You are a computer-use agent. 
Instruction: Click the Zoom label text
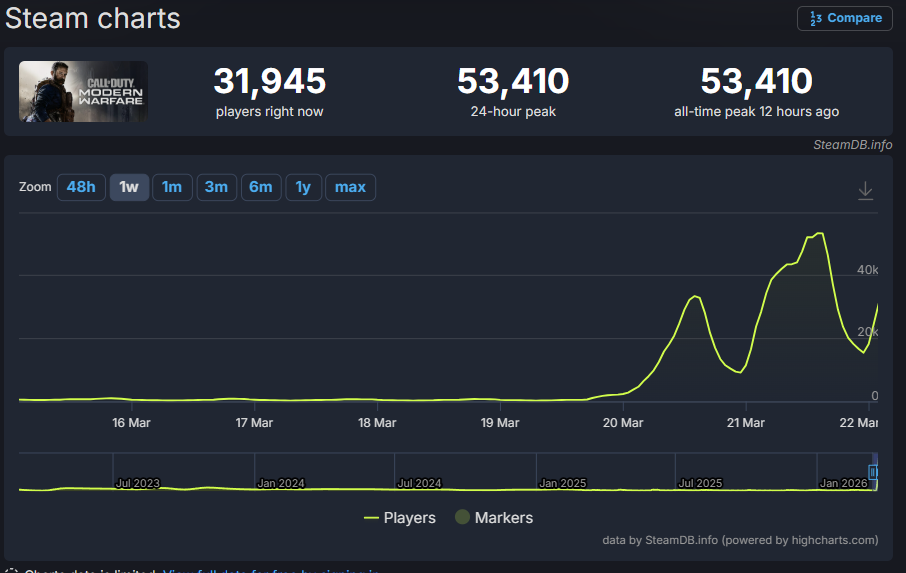pos(35,187)
